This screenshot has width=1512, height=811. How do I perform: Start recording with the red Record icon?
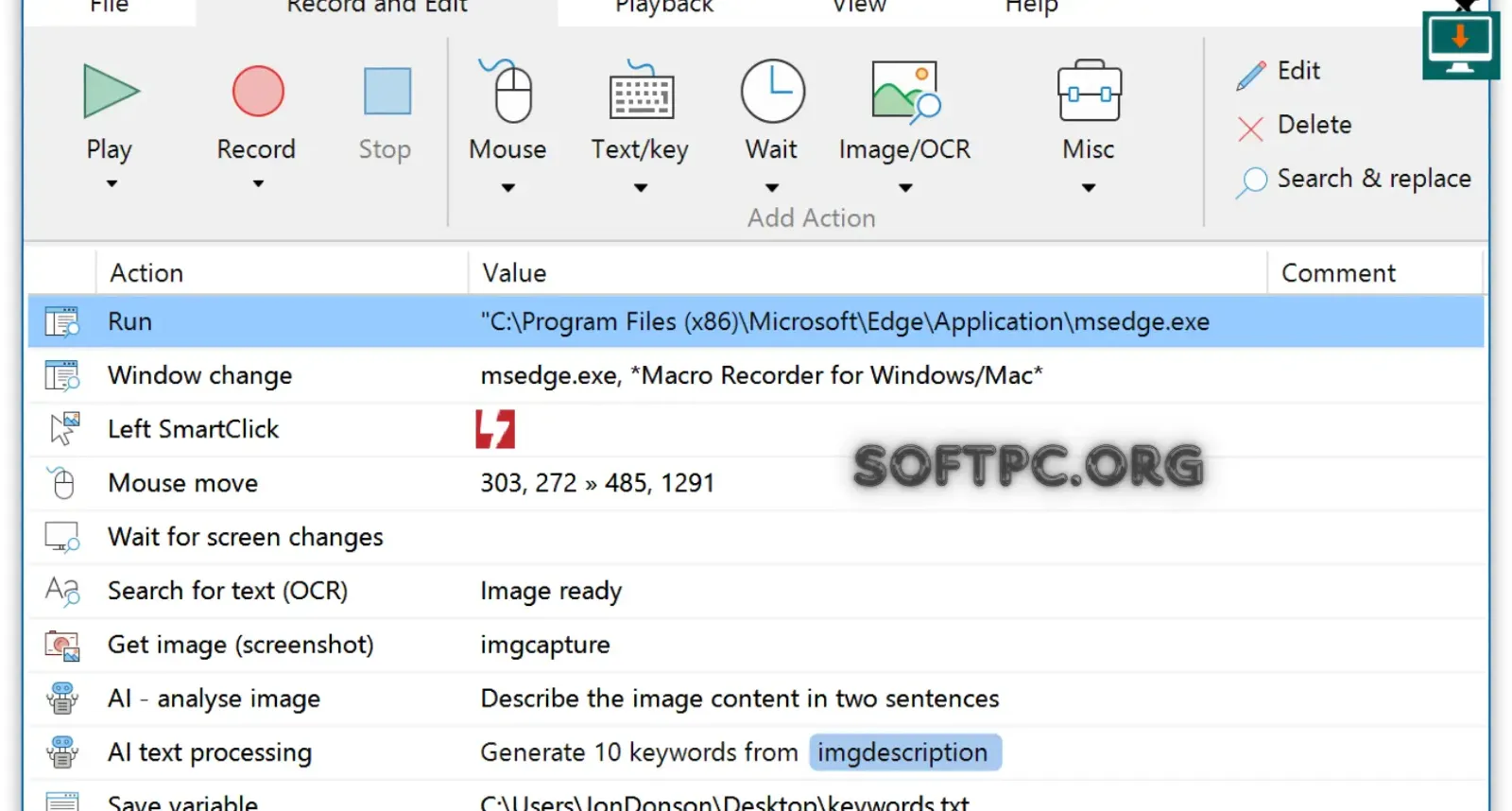[258, 92]
